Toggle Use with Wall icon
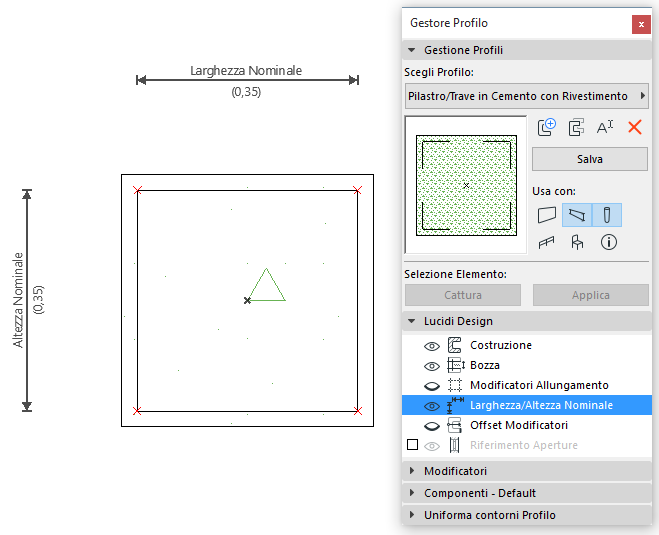This screenshot has width=659, height=535. 547,215
